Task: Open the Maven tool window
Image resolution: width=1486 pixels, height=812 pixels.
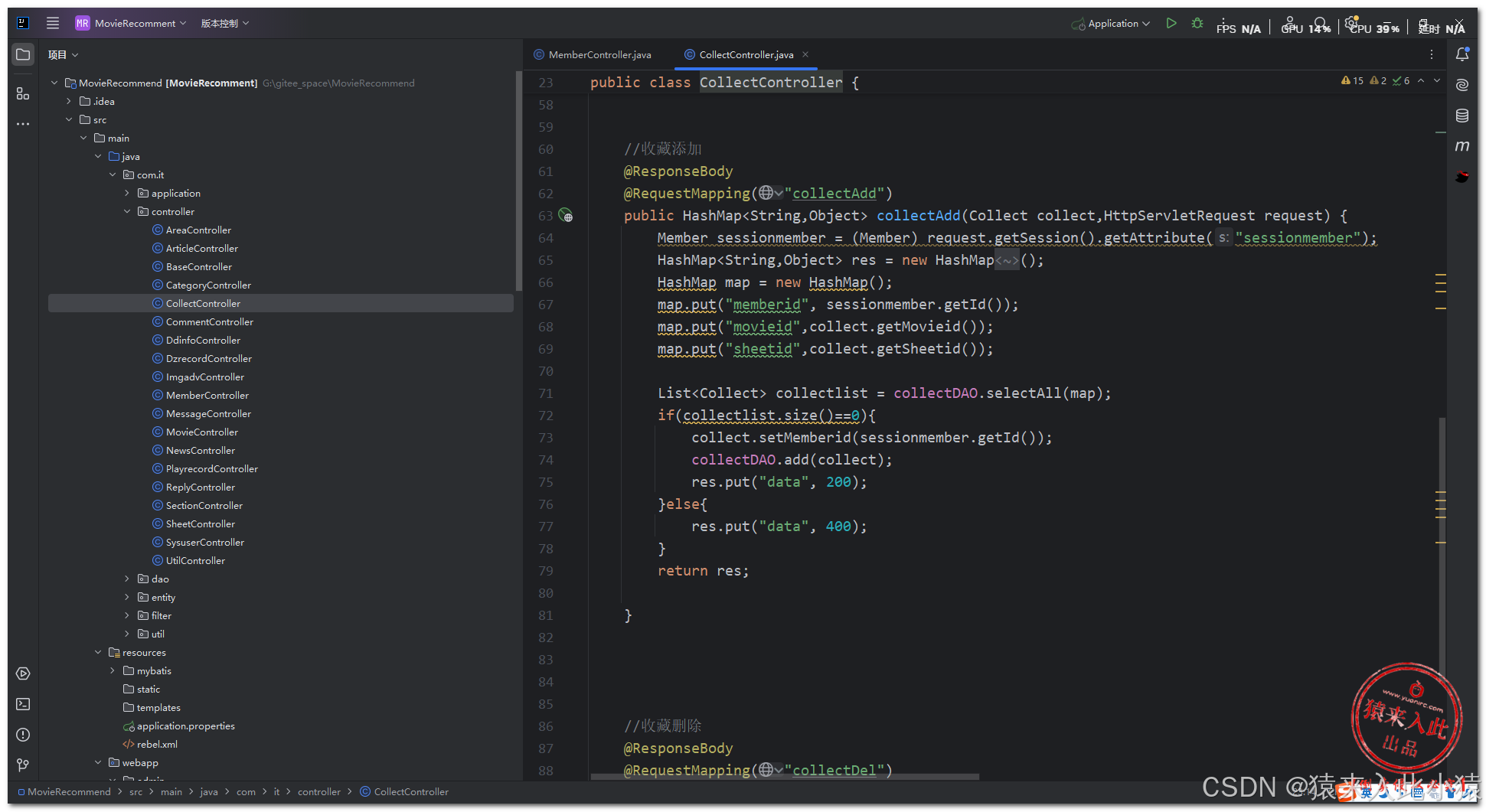Action: pos(1462,146)
